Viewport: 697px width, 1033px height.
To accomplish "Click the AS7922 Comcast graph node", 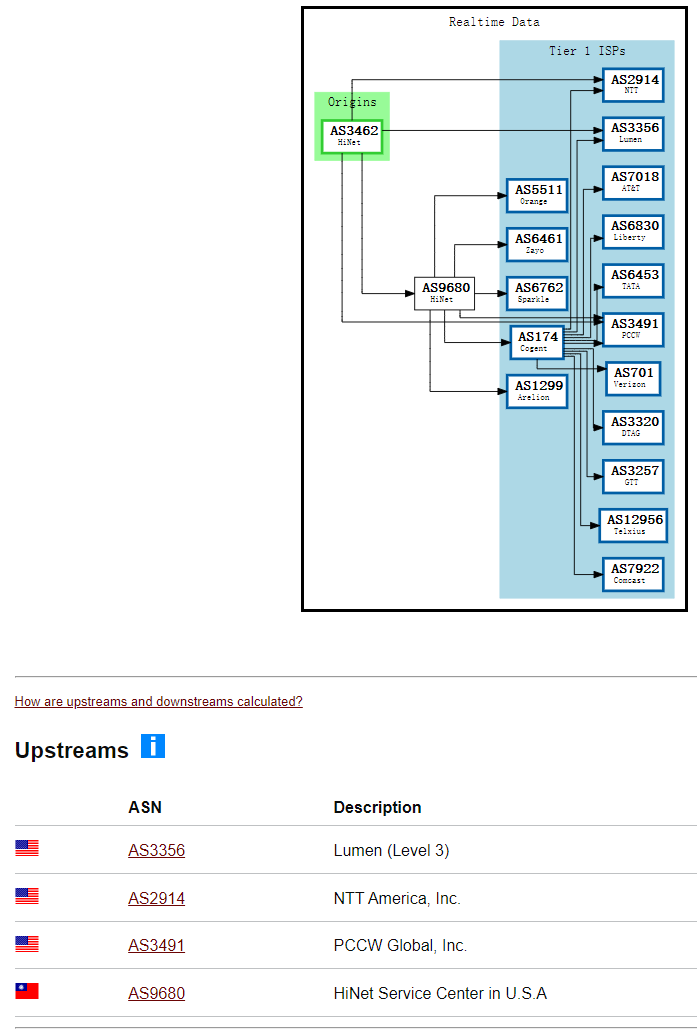I will 633,574.
